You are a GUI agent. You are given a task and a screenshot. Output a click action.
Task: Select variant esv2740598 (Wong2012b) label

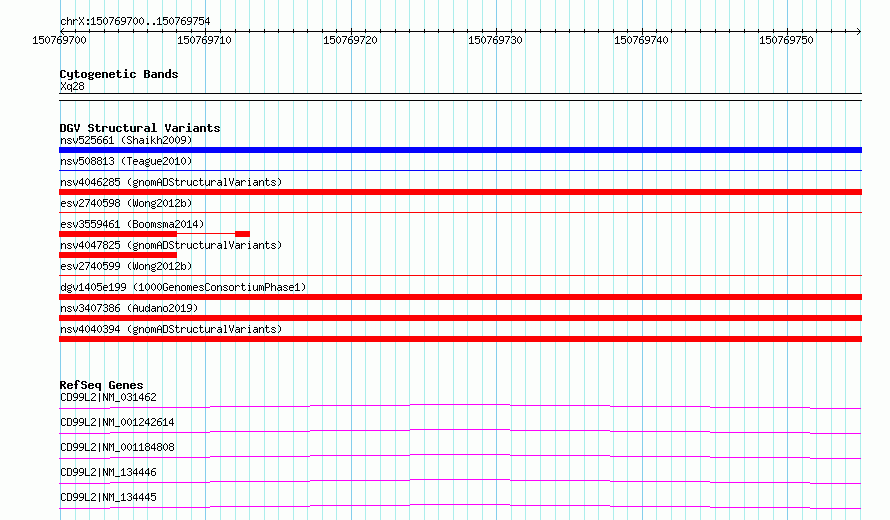click(x=126, y=203)
